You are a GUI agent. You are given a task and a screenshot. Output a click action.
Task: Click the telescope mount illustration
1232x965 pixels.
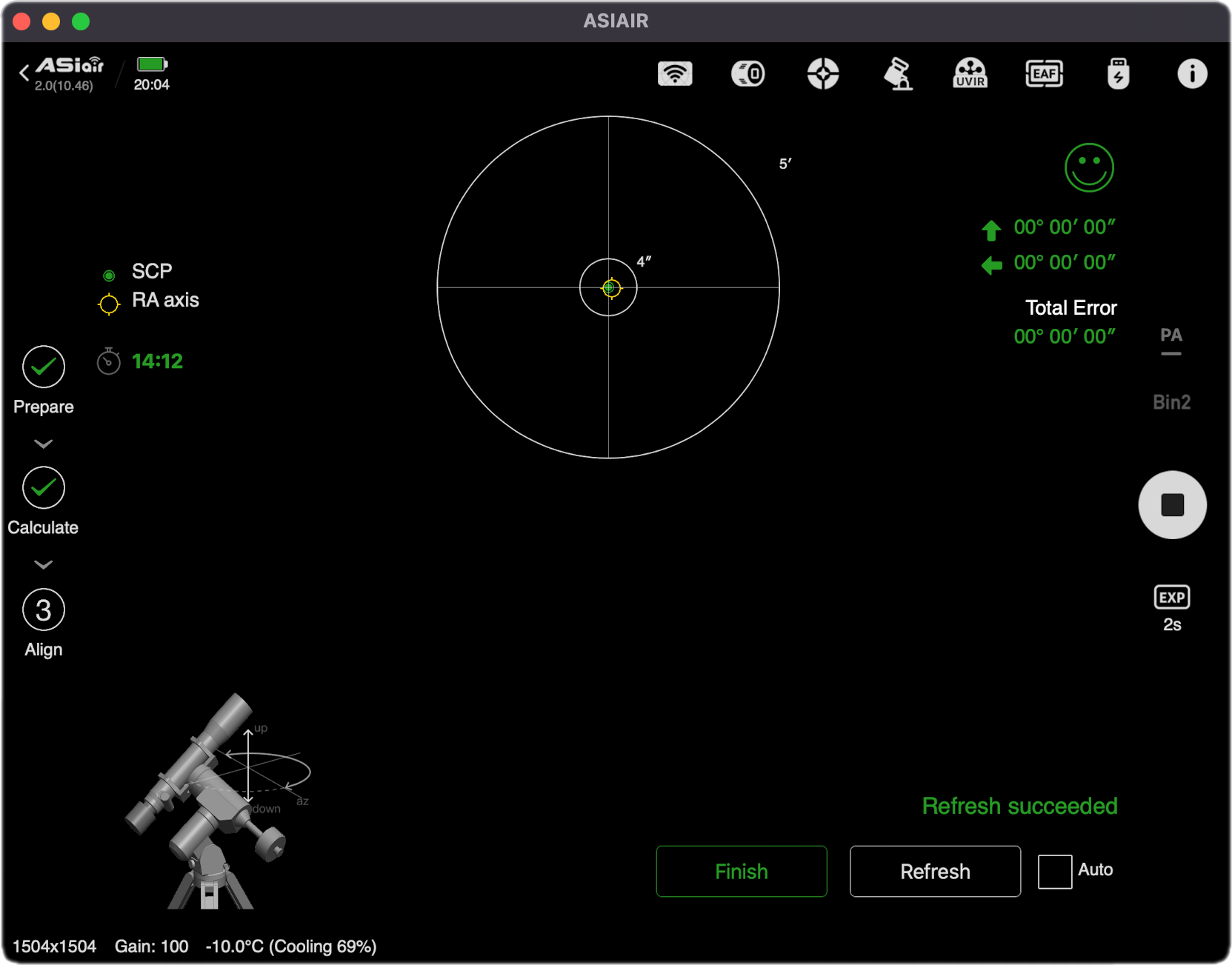pos(217,801)
